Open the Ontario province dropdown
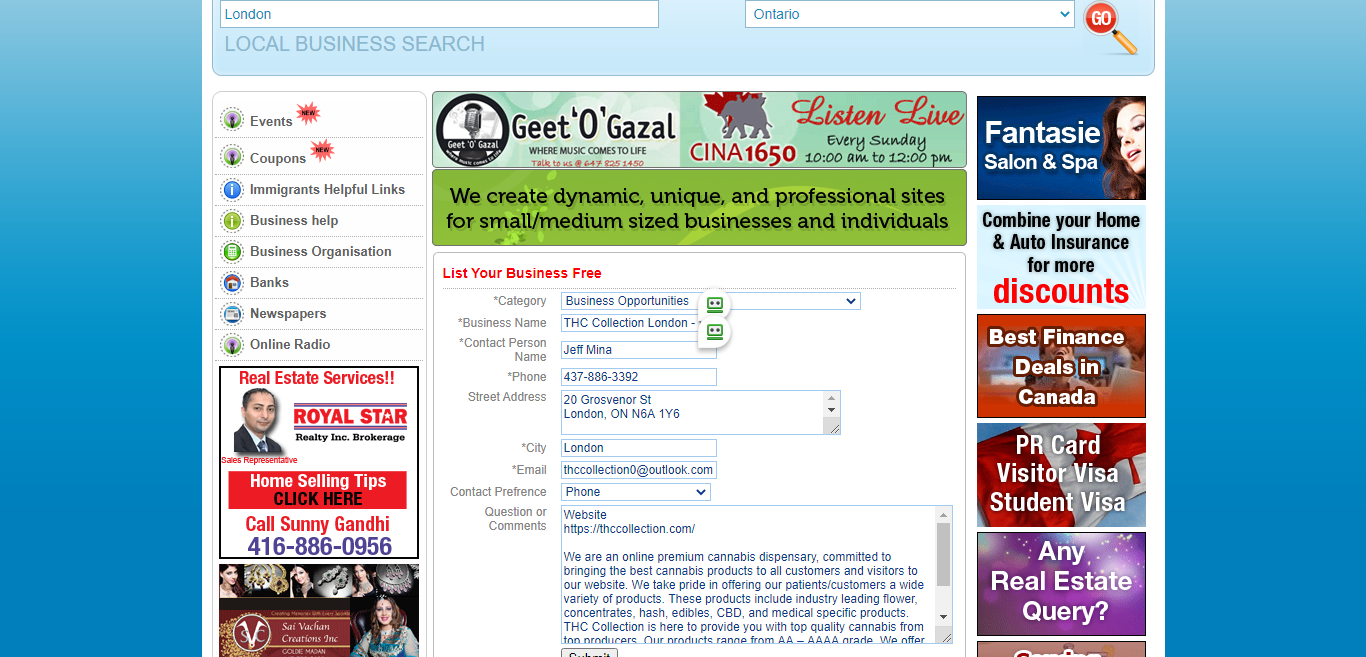The height and width of the screenshot is (657, 1366). (909, 14)
